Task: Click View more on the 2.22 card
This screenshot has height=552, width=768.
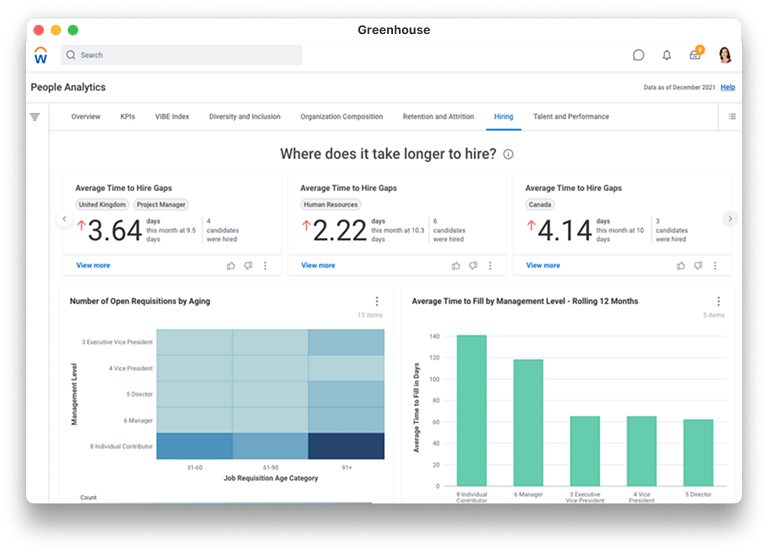Action: coord(318,265)
